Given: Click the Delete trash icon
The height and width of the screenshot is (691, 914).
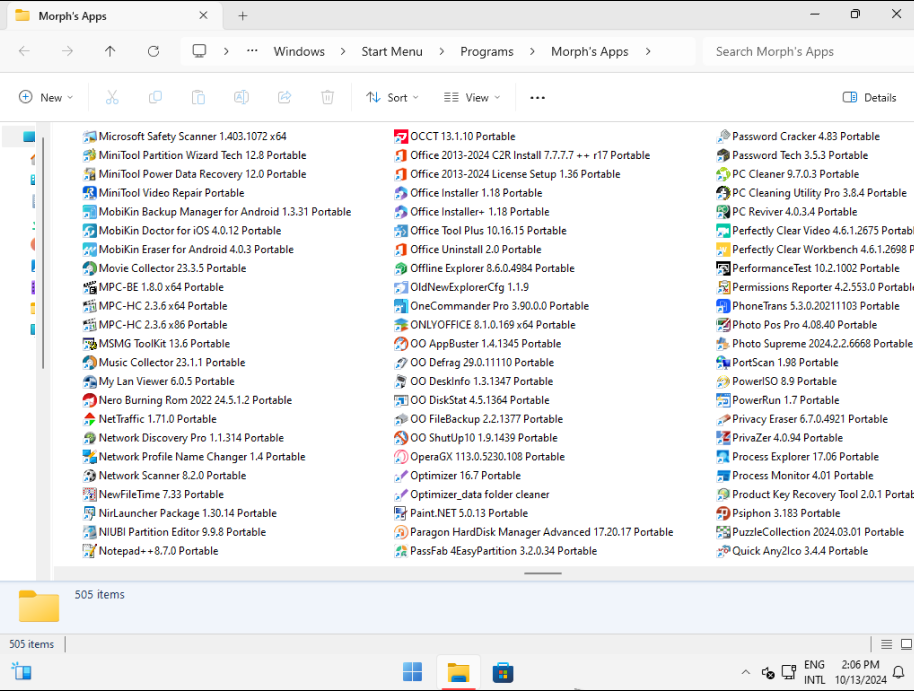Looking at the screenshot, I should pyautogui.click(x=328, y=97).
